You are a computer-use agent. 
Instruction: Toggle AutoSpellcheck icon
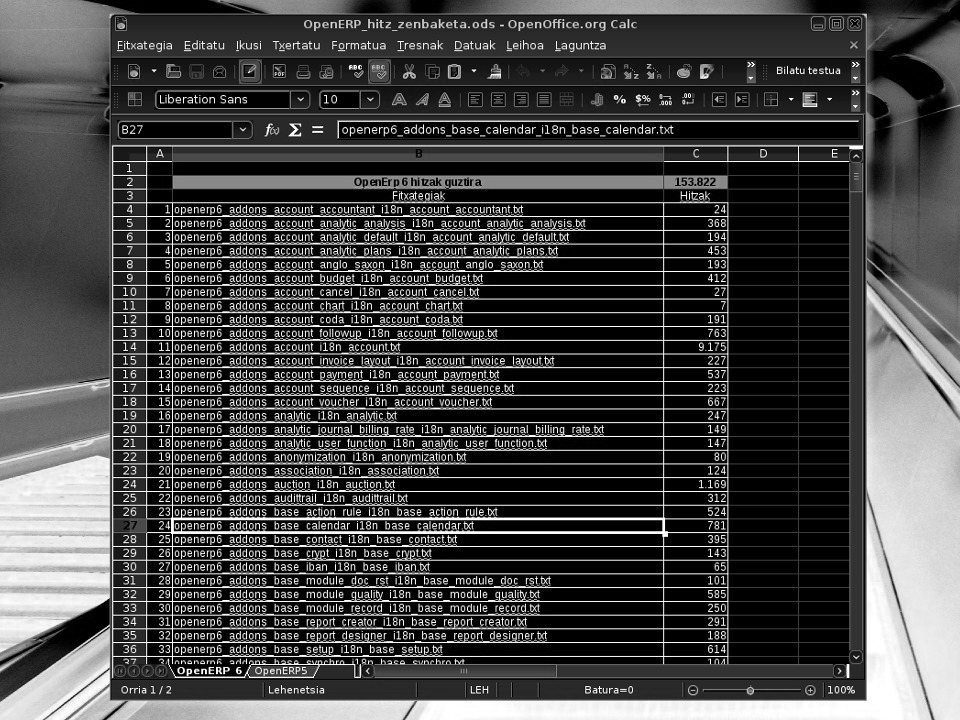point(379,72)
